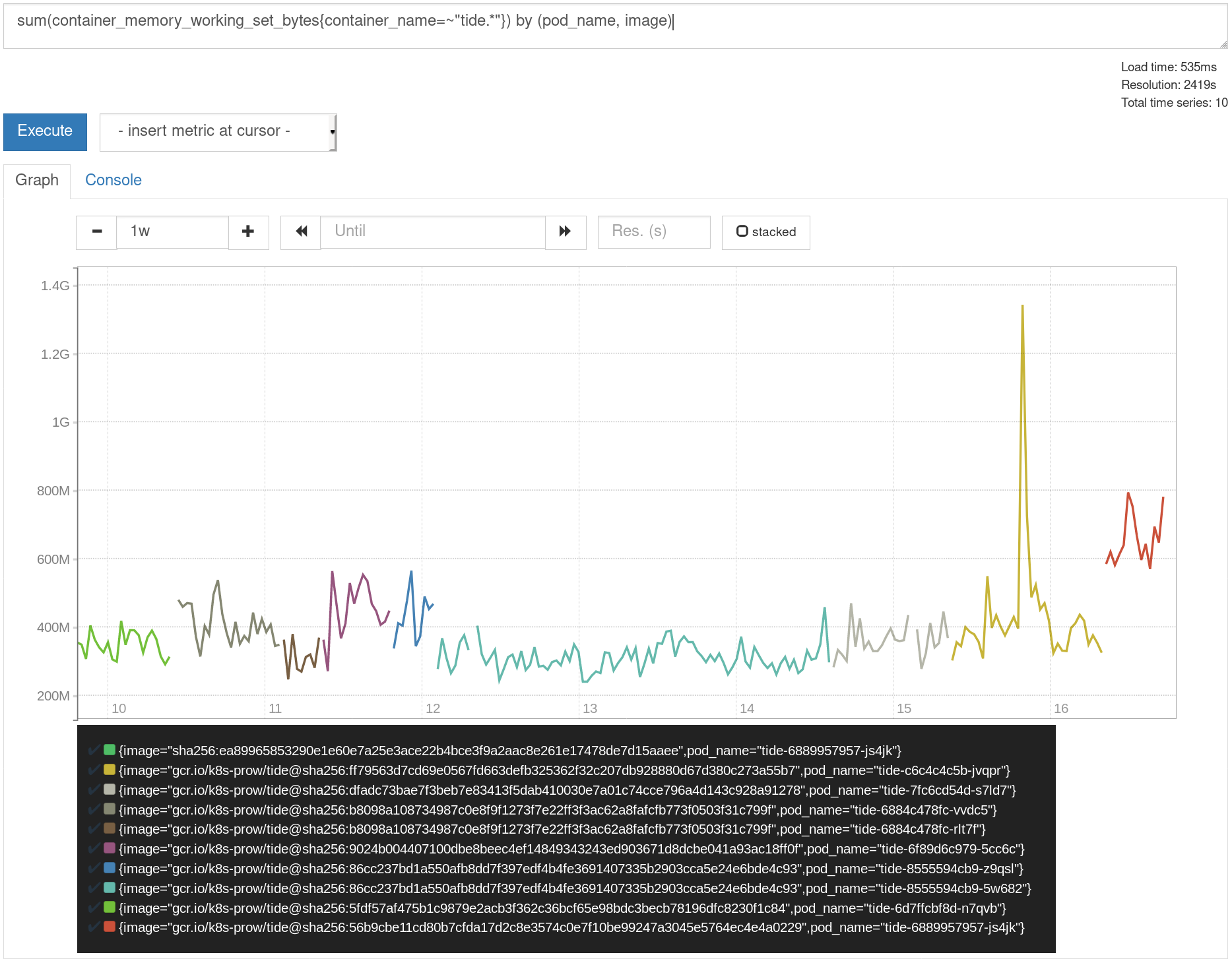Viewport: 1232px width, 959px height.
Task: Click the x-axis label 13
Action: [x=590, y=708]
